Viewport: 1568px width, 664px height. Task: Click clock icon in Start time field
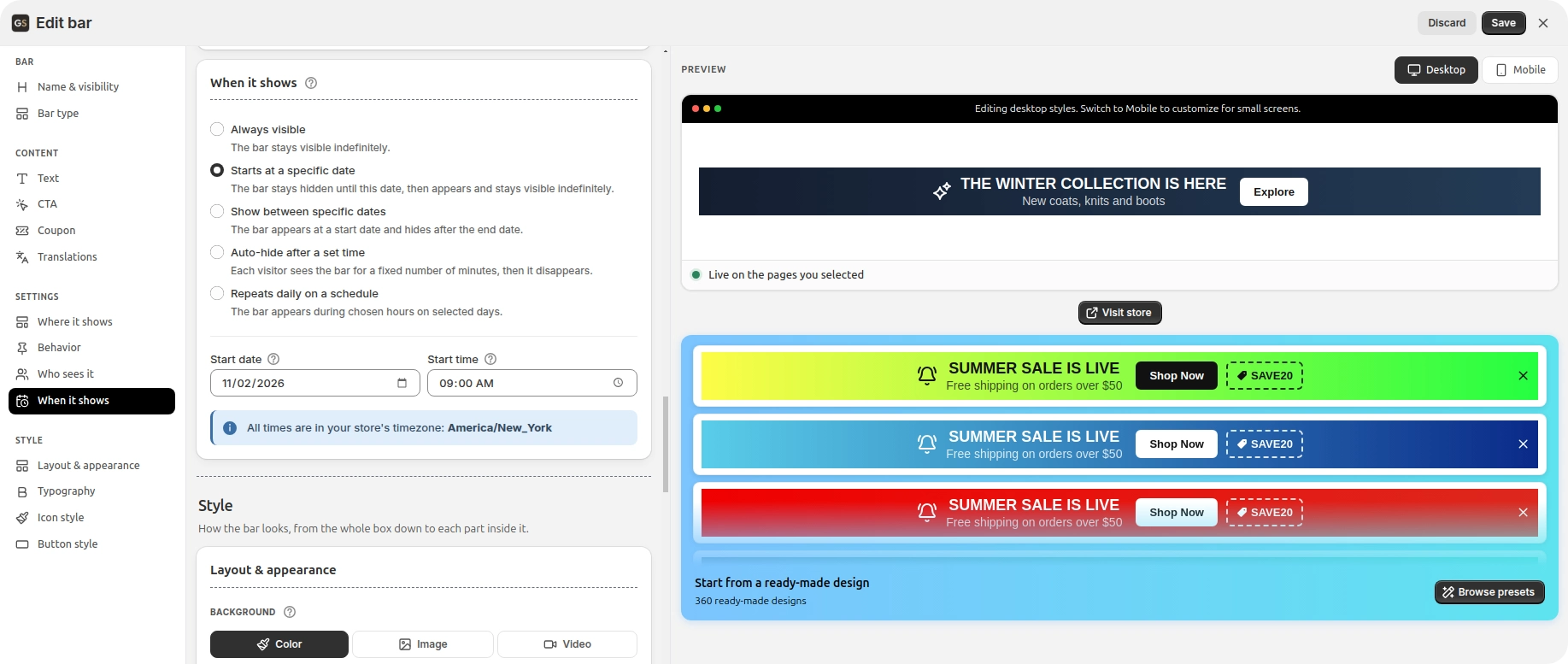tap(618, 383)
